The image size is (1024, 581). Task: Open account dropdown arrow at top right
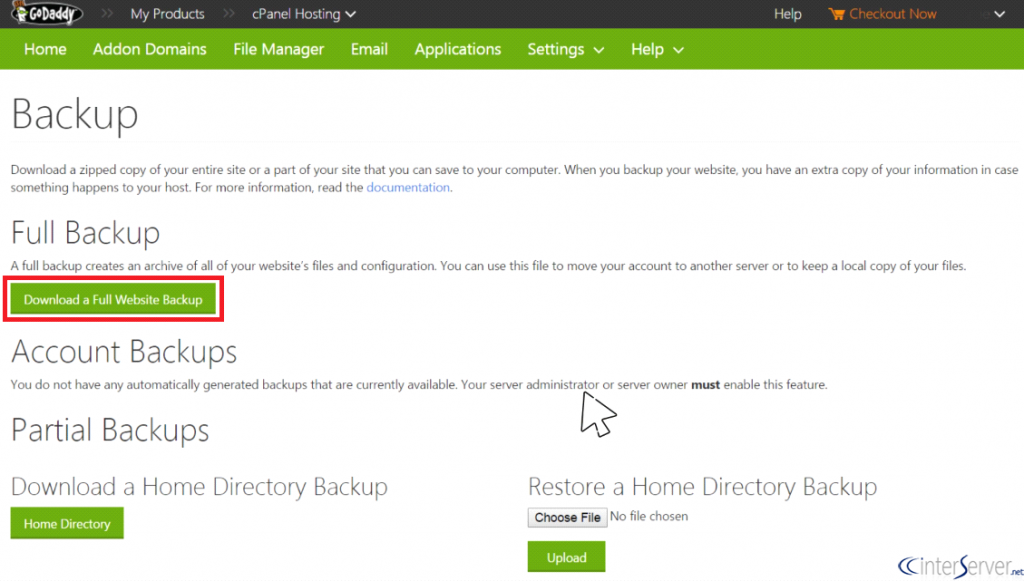[x=998, y=14]
